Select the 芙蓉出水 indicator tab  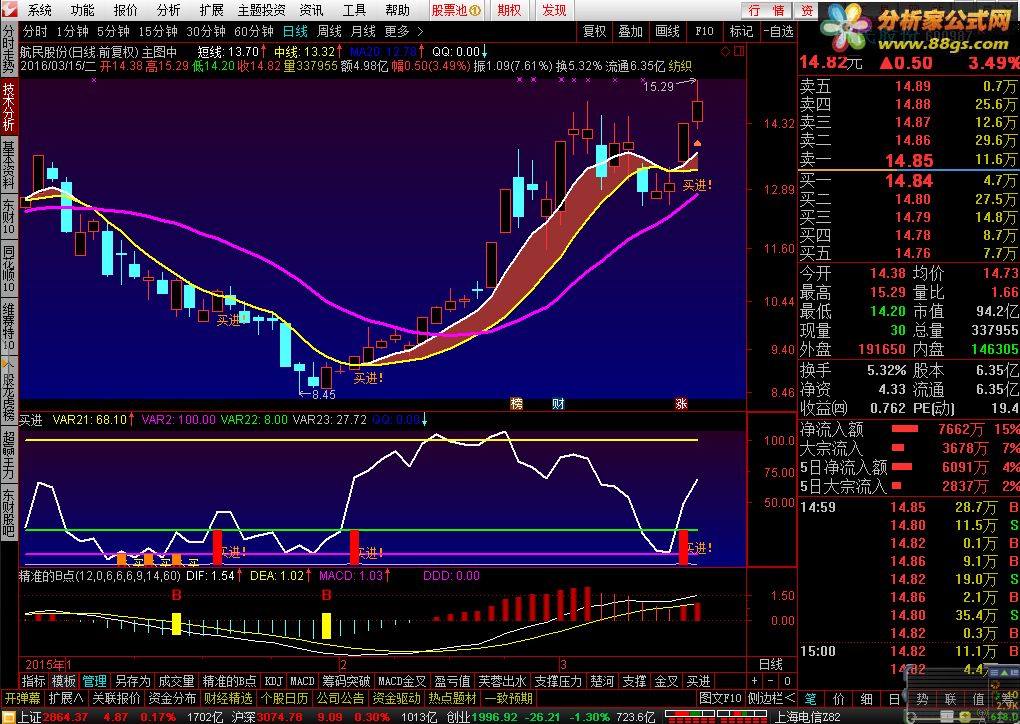coord(502,681)
